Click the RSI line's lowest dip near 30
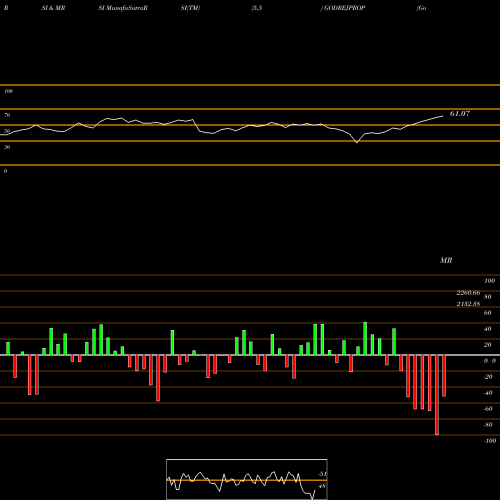Image resolution: width=500 pixels, height=500 pixels. pyautogui.click(x=357, y=142)
